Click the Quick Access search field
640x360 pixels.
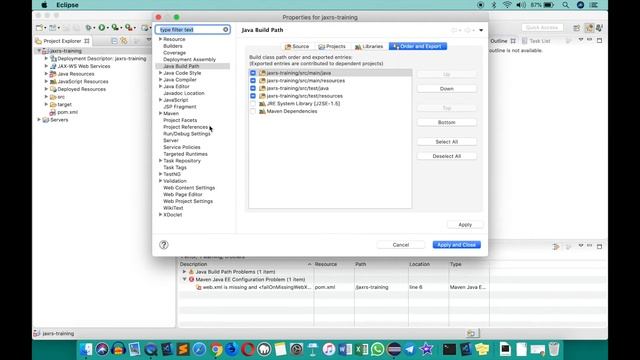click(542, 27)
